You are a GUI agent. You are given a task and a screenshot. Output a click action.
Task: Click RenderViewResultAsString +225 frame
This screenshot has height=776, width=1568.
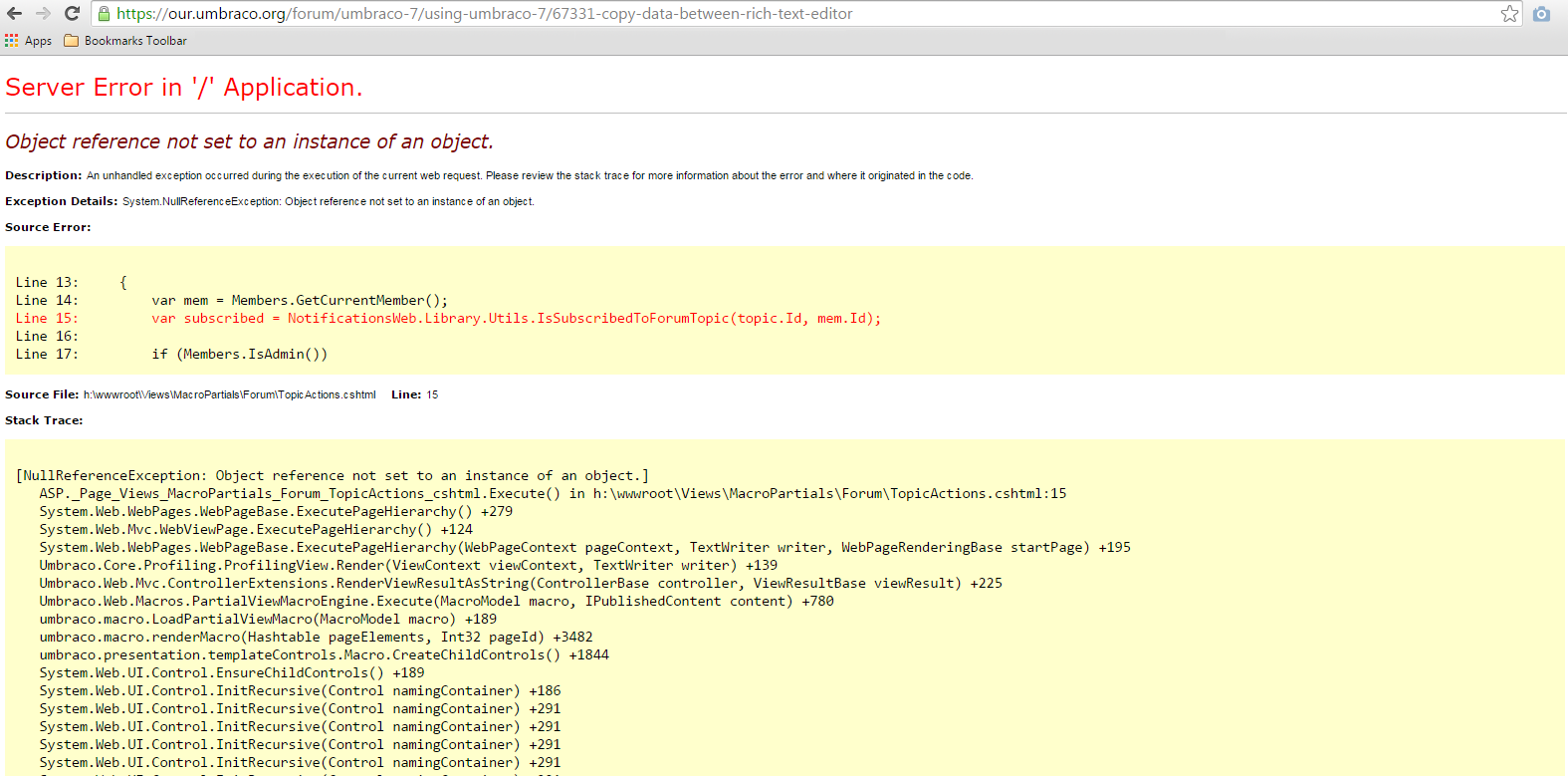coord(521,584)
